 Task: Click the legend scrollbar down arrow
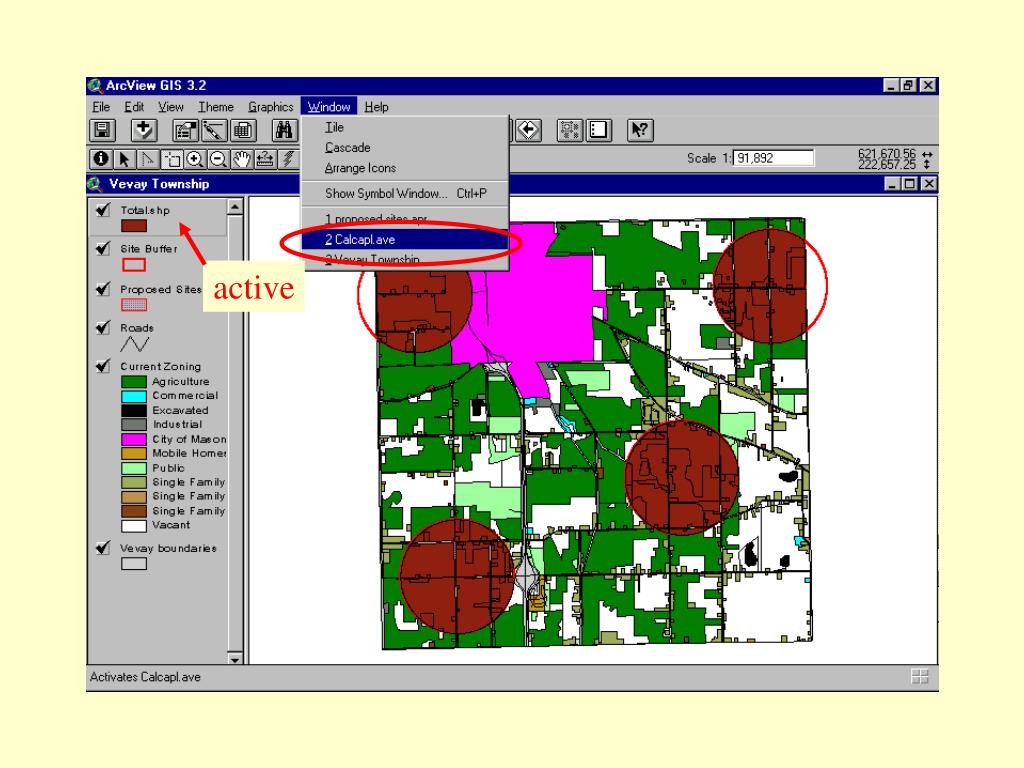235,658
